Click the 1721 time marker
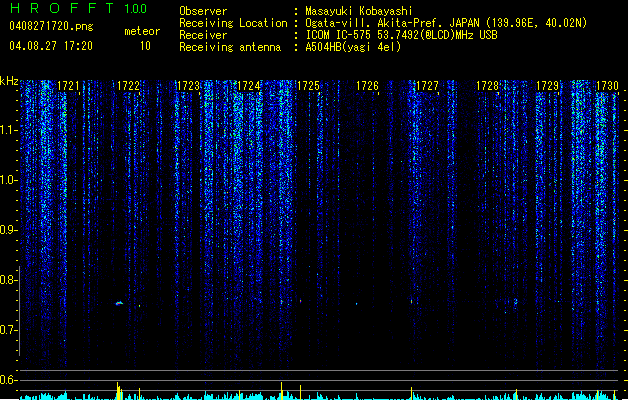The image size is (629, 400). coord(68,86)
